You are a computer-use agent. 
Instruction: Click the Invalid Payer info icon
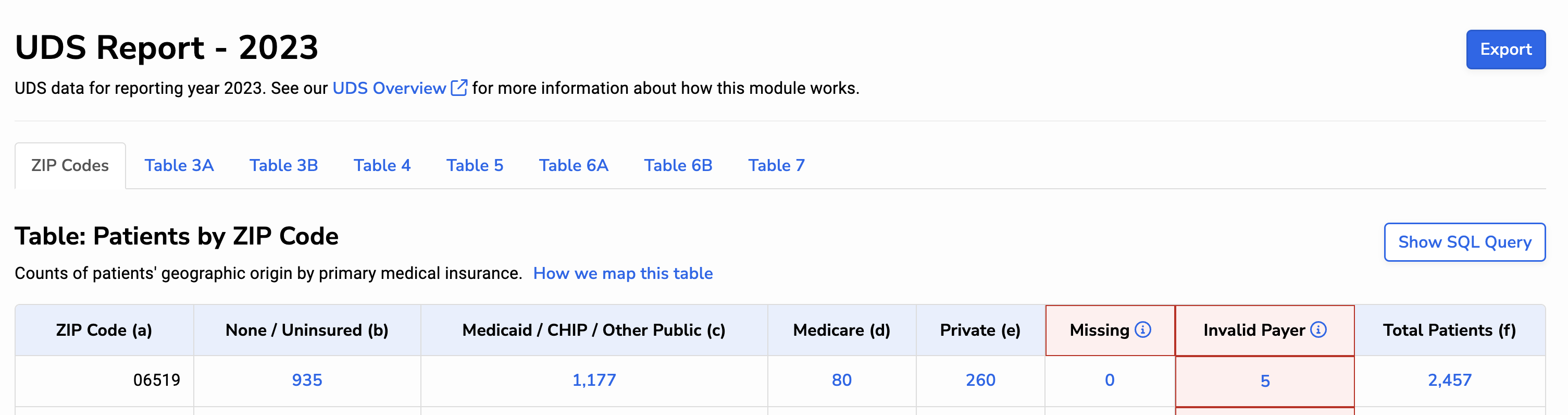tap(1318, 329)
